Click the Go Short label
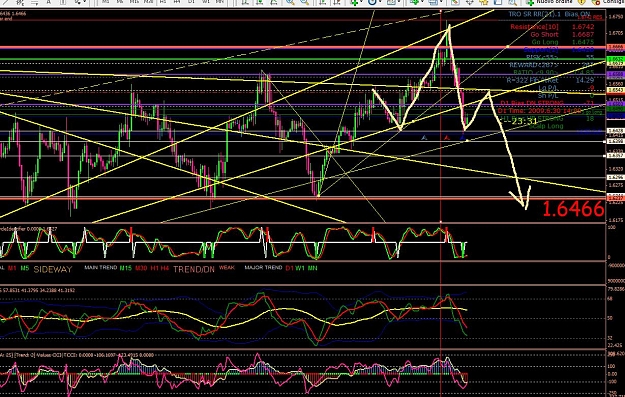 click(x=544, y=34)
